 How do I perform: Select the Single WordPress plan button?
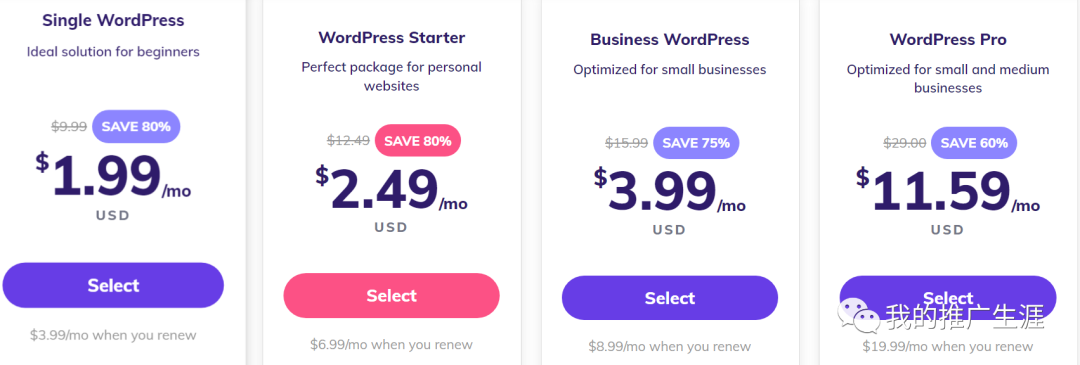113,285
